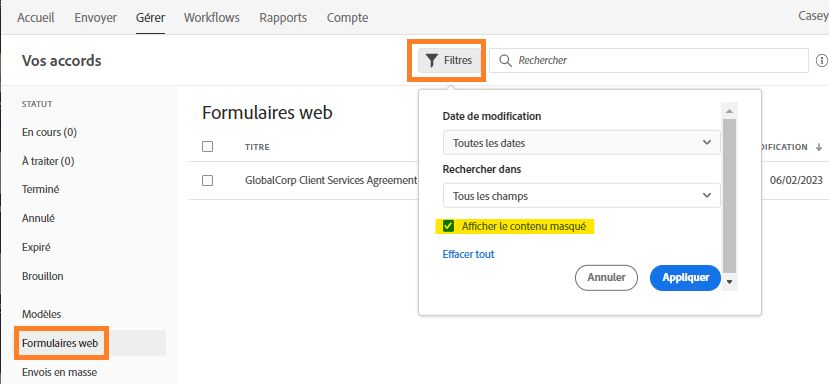Open the Tous les champs dropdown
The width and height of the screenshot is (829, 384).
[x=582, y=196]
